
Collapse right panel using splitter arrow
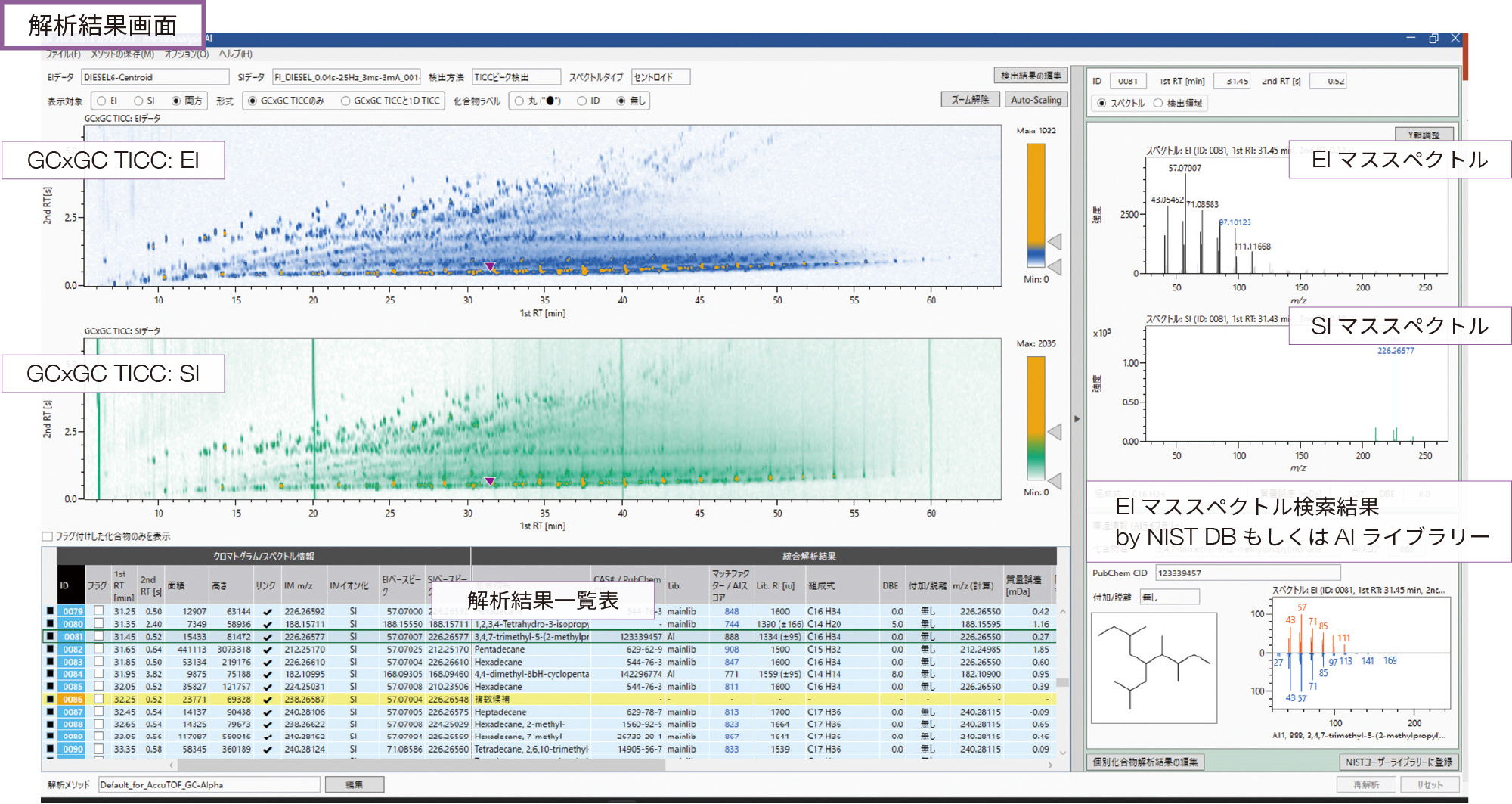pyautogui.click(x=1077, y=418)
